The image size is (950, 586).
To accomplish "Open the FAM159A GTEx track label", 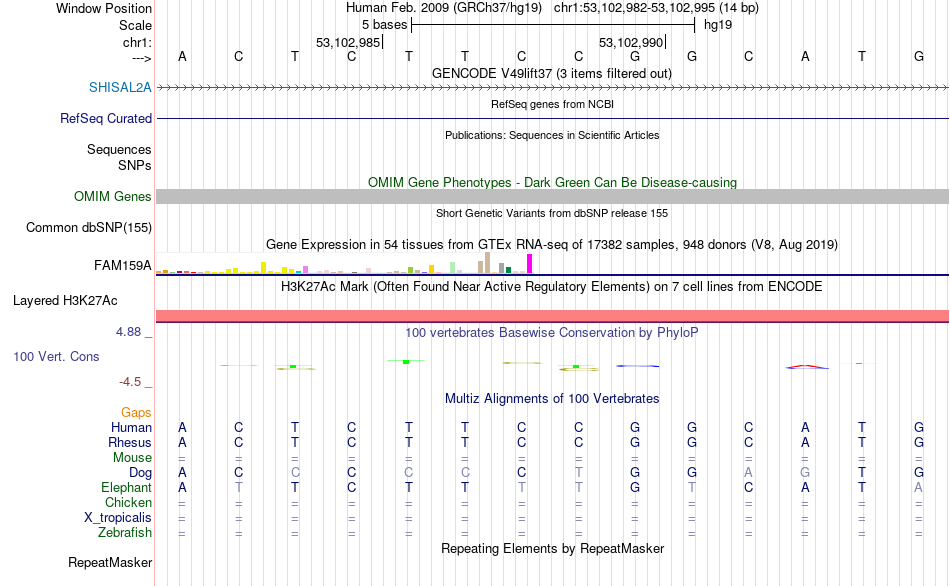I will (123, 265).
